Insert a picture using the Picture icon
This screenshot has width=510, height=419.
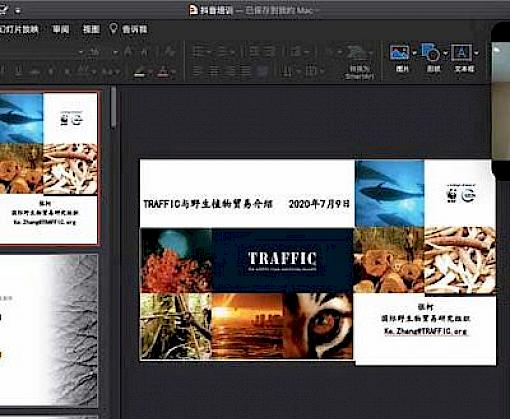click(399, 53)
